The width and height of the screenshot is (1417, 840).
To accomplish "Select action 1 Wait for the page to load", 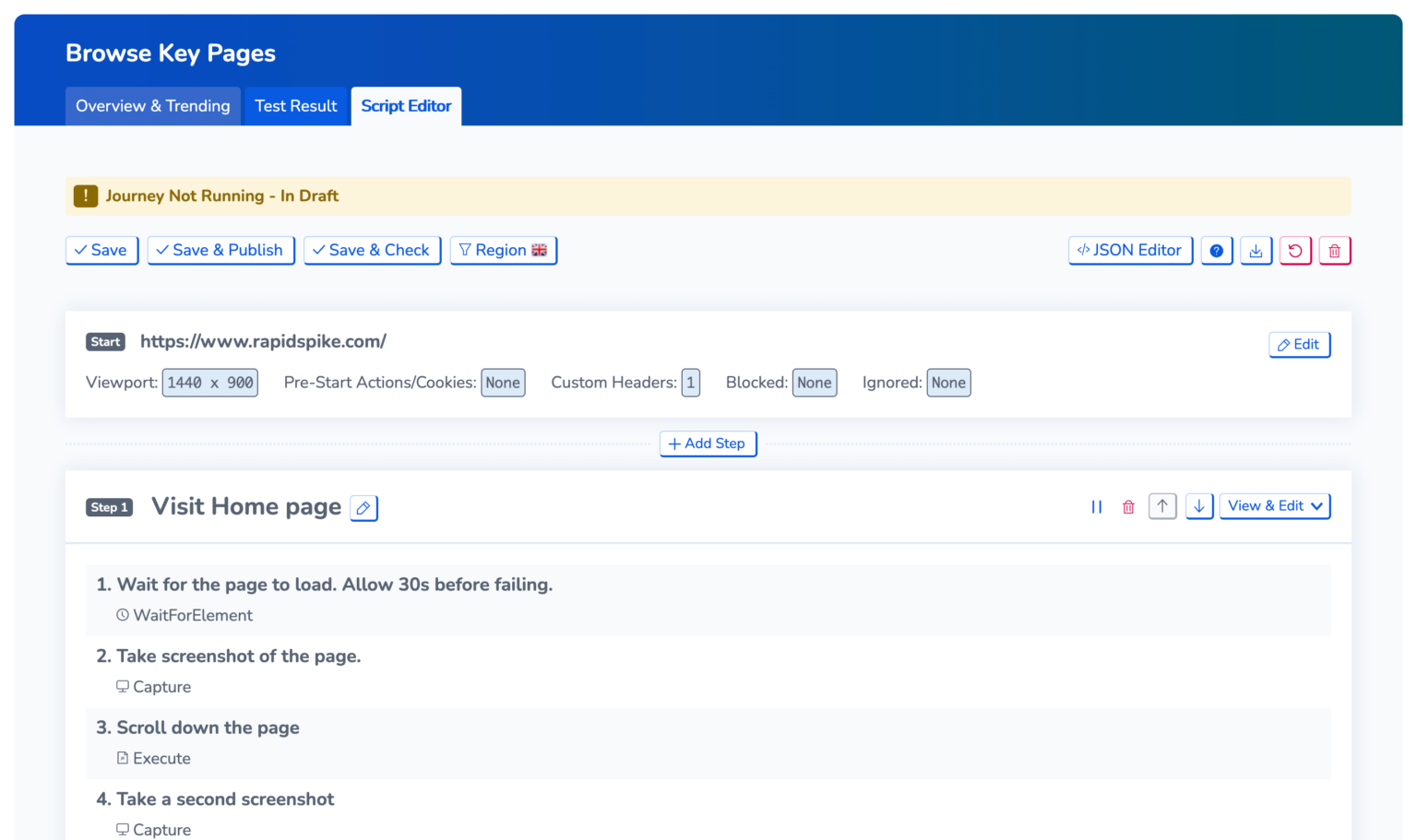I will point(708,599).
